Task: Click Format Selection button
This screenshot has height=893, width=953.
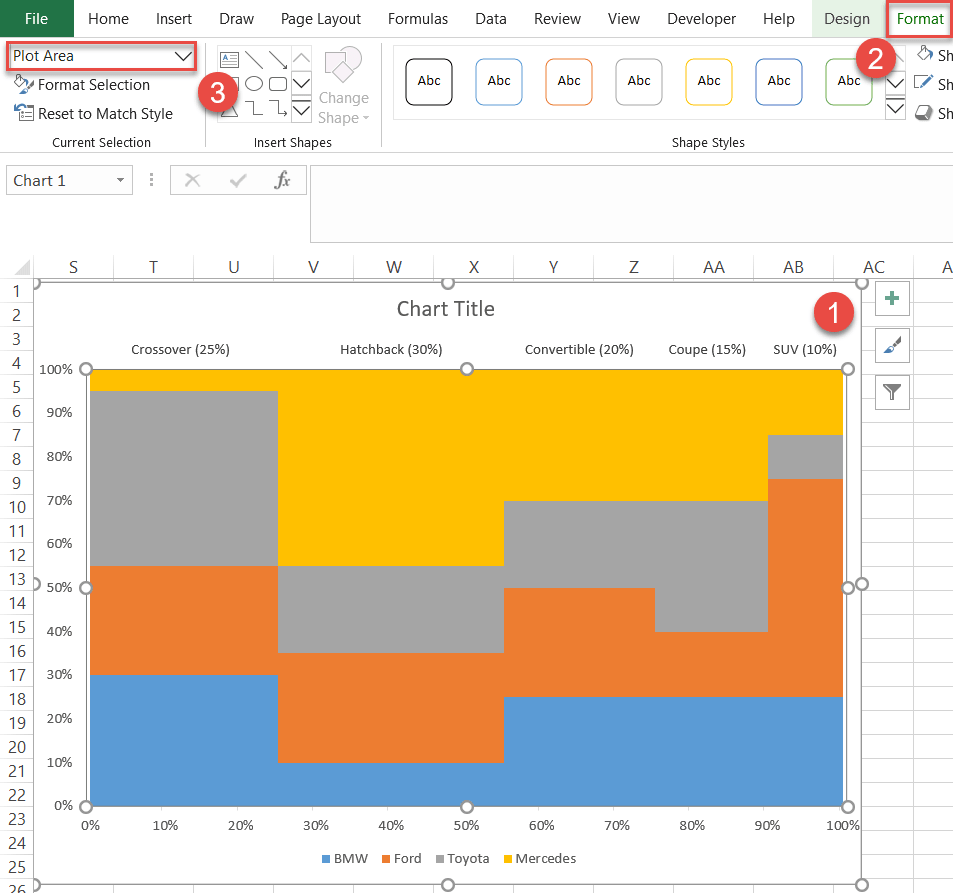Action: 82,84
